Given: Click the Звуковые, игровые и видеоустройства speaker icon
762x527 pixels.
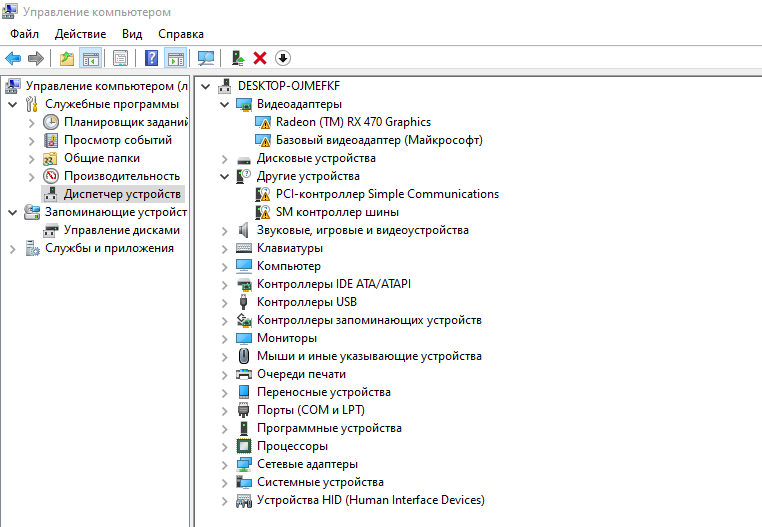Looking at the screenshot, I should click(x=243, y=230).
